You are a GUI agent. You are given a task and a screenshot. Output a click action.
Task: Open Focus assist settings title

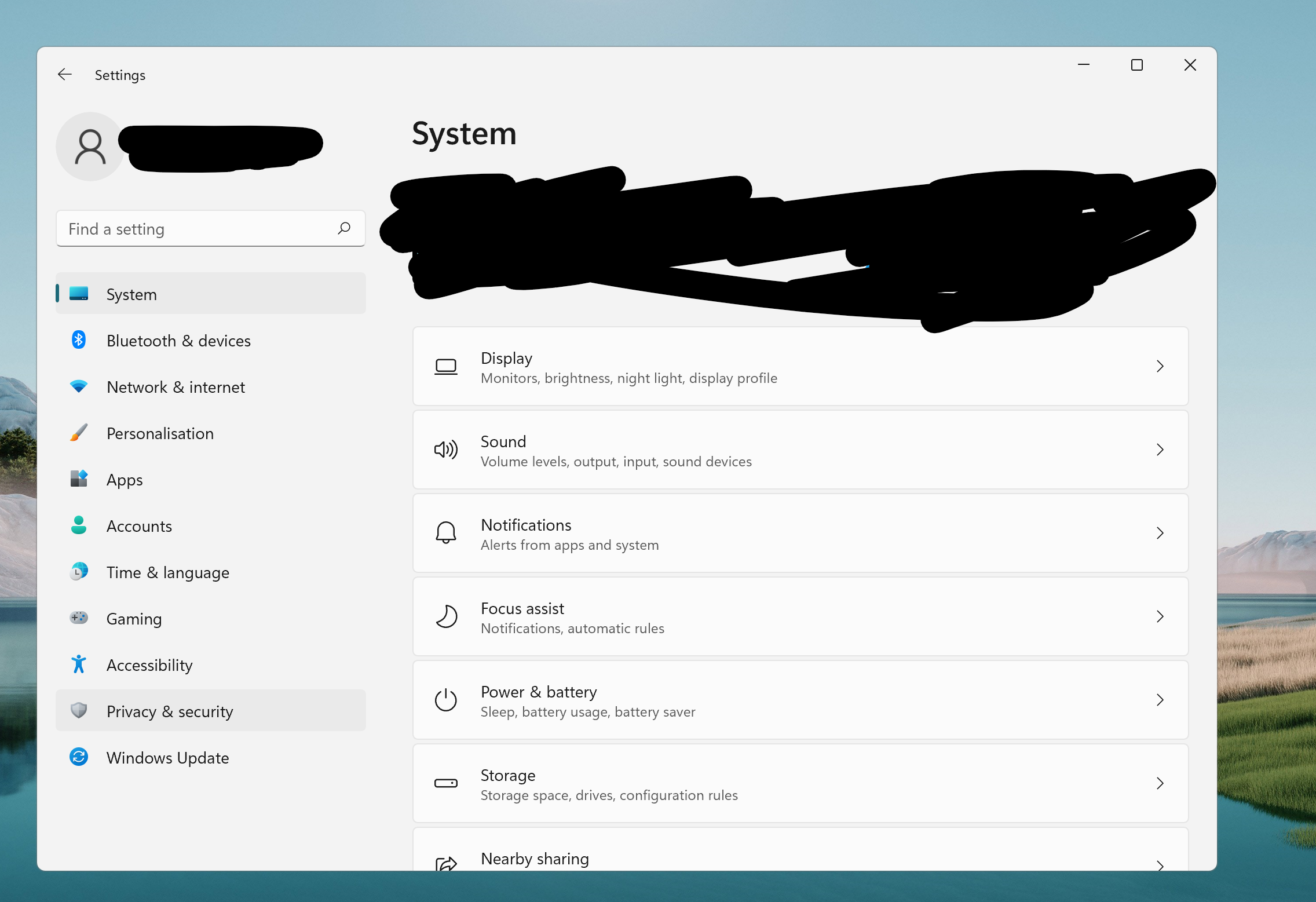click(x=522, y=608)
